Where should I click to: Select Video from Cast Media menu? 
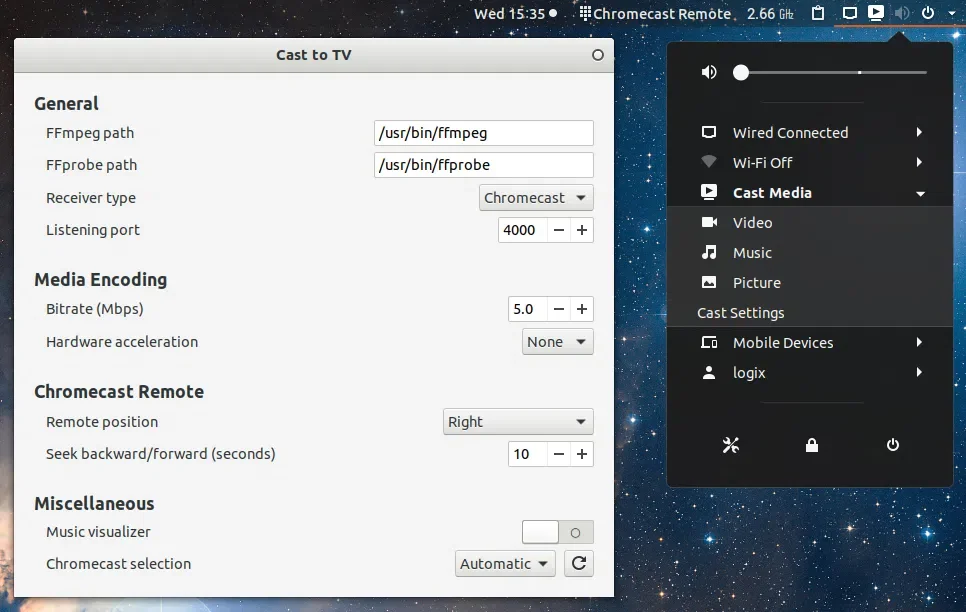(752, 223)
